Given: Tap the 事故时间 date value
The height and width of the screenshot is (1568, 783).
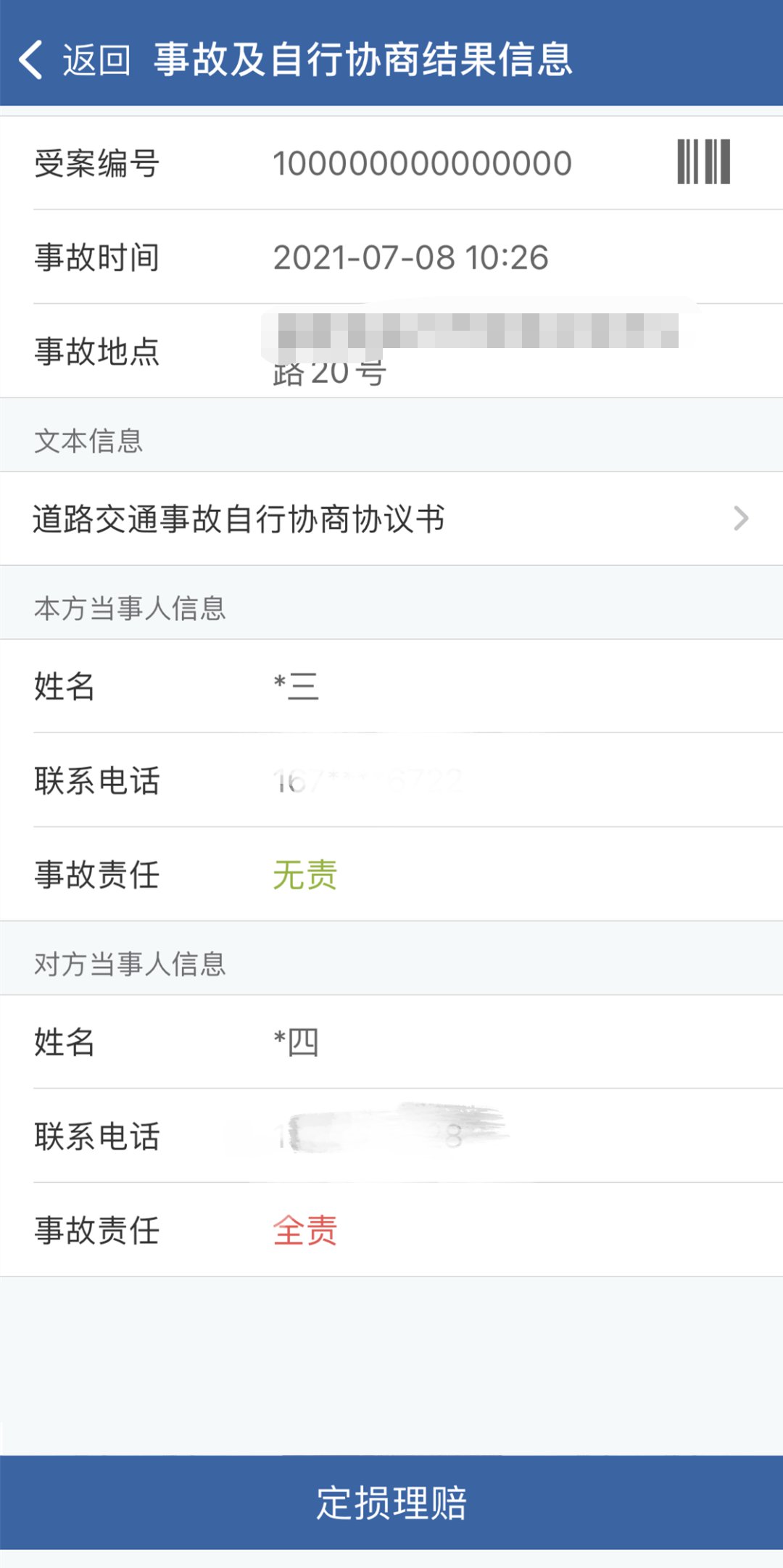Looking at the screenshot, I should pyautogui.click(x=410, y=257).
